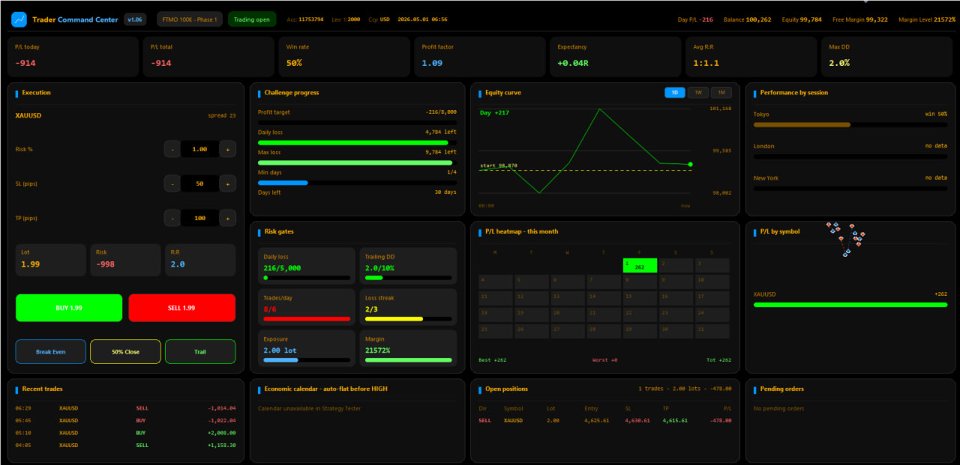Select the 1D equity curve timeframe
Screen dimensions: 960x465
[x=675, y=92]
